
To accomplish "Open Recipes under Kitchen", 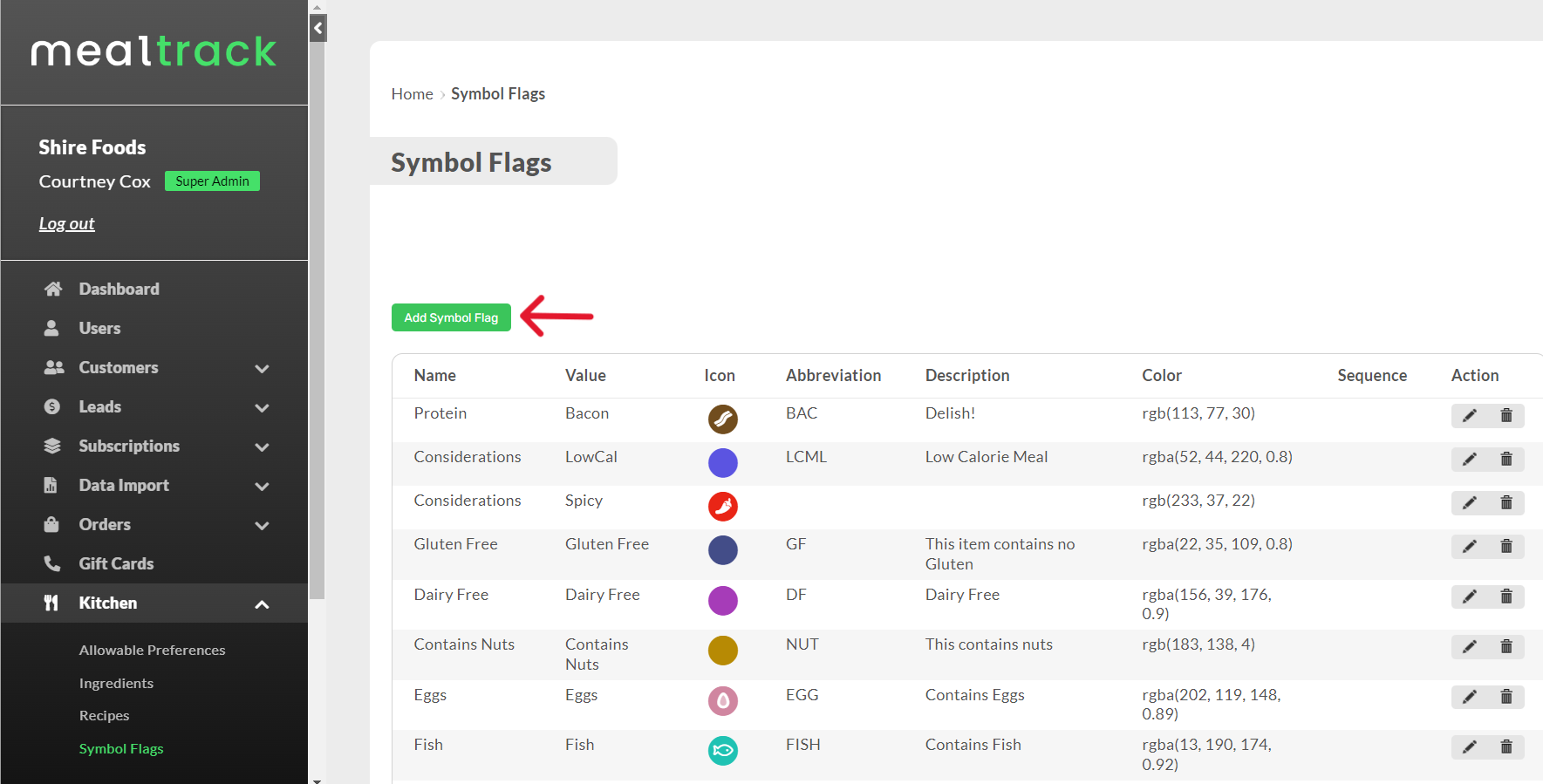I will [104, 716].
